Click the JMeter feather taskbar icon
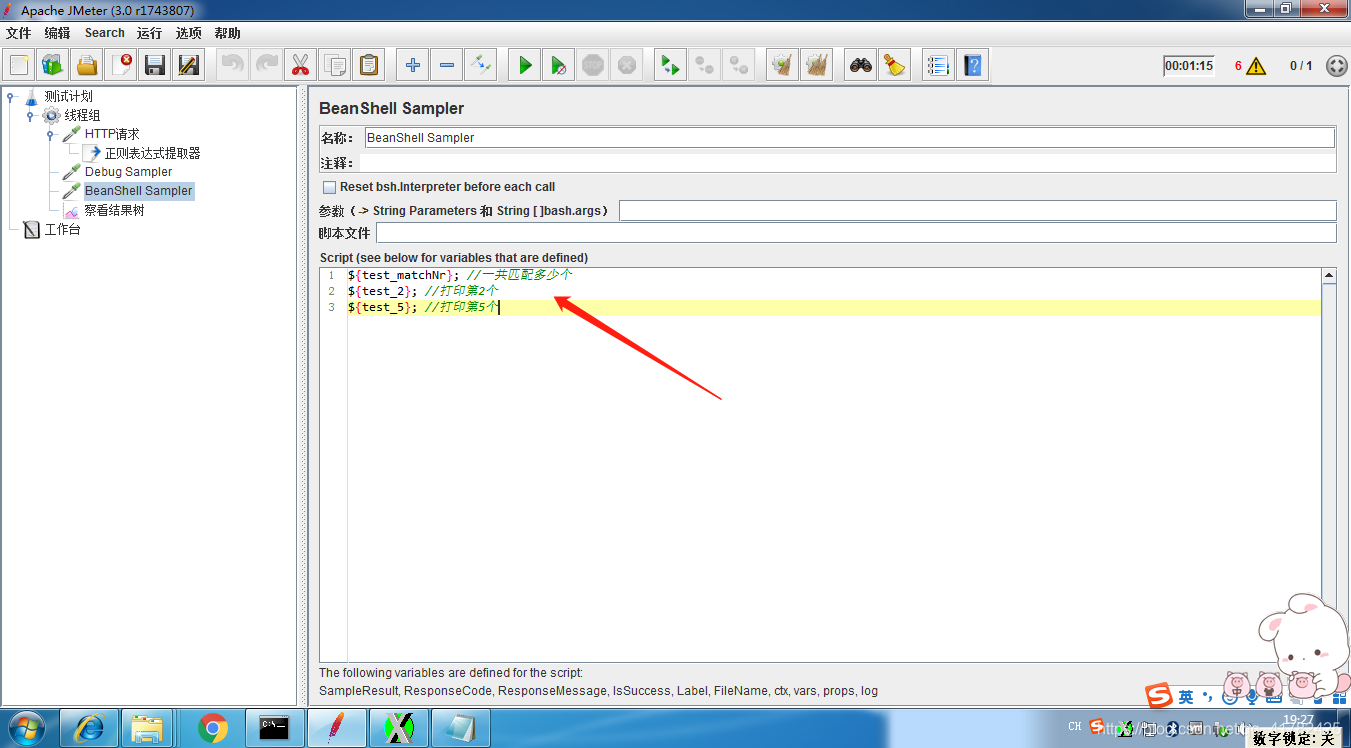 click(337, 728)
